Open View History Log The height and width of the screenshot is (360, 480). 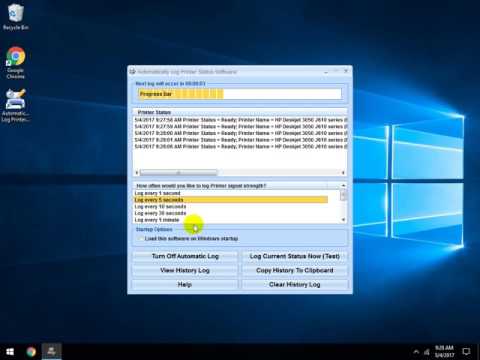point(185,270)
